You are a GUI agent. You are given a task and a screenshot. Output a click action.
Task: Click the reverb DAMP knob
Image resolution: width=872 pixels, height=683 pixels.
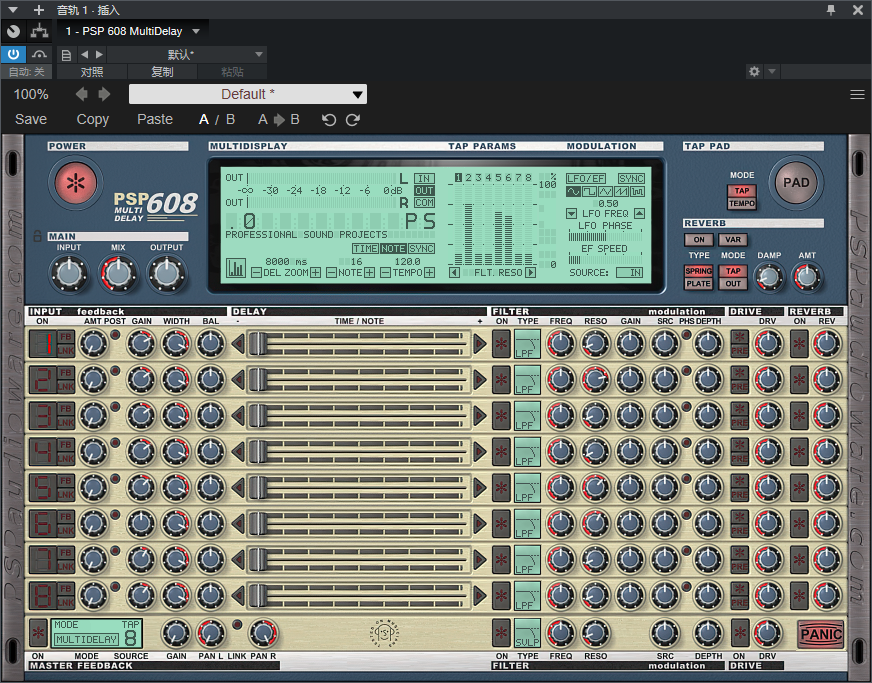769,276
